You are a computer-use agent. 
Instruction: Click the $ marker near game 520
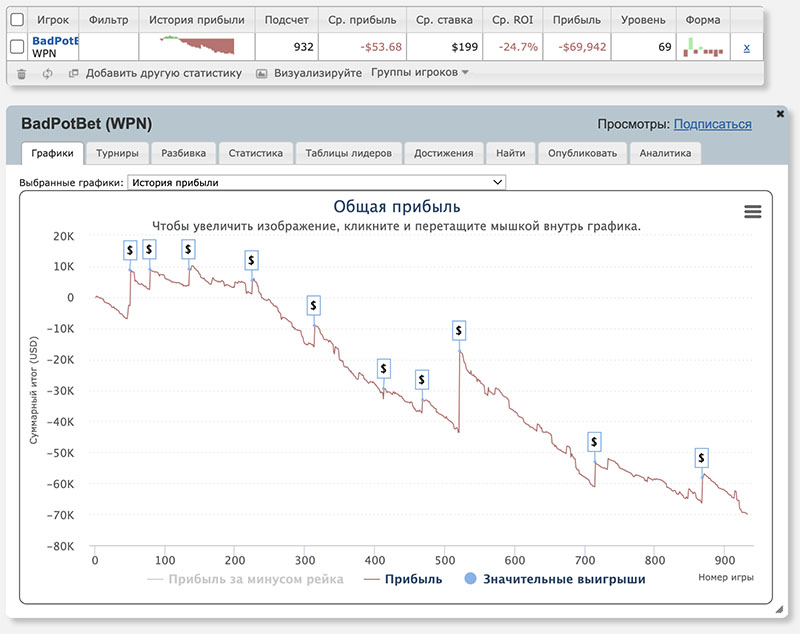[459, 330]
